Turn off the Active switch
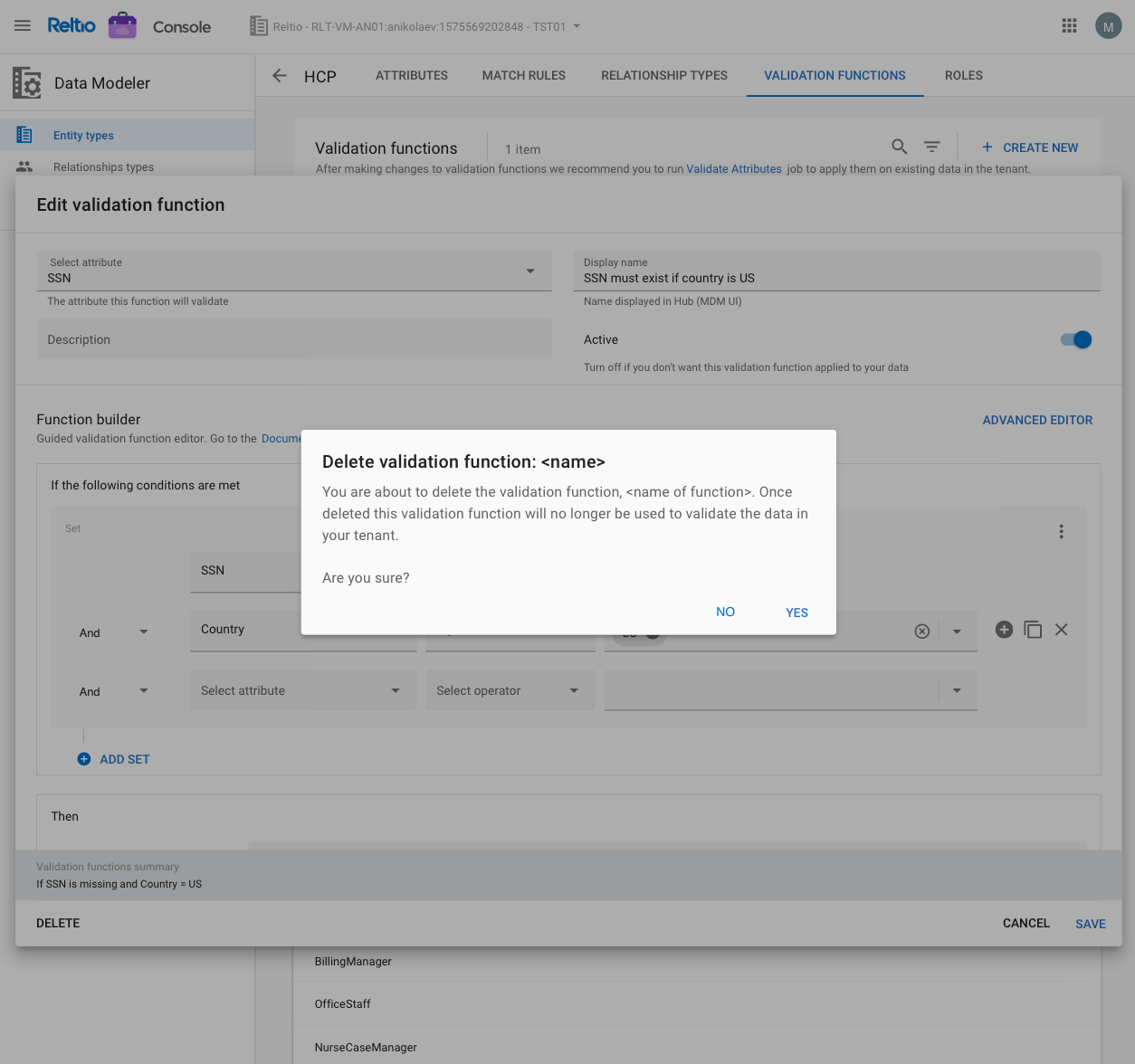Image resolution: width=1135 pixels, height=1064 pixels. (x=1076, y=340)
